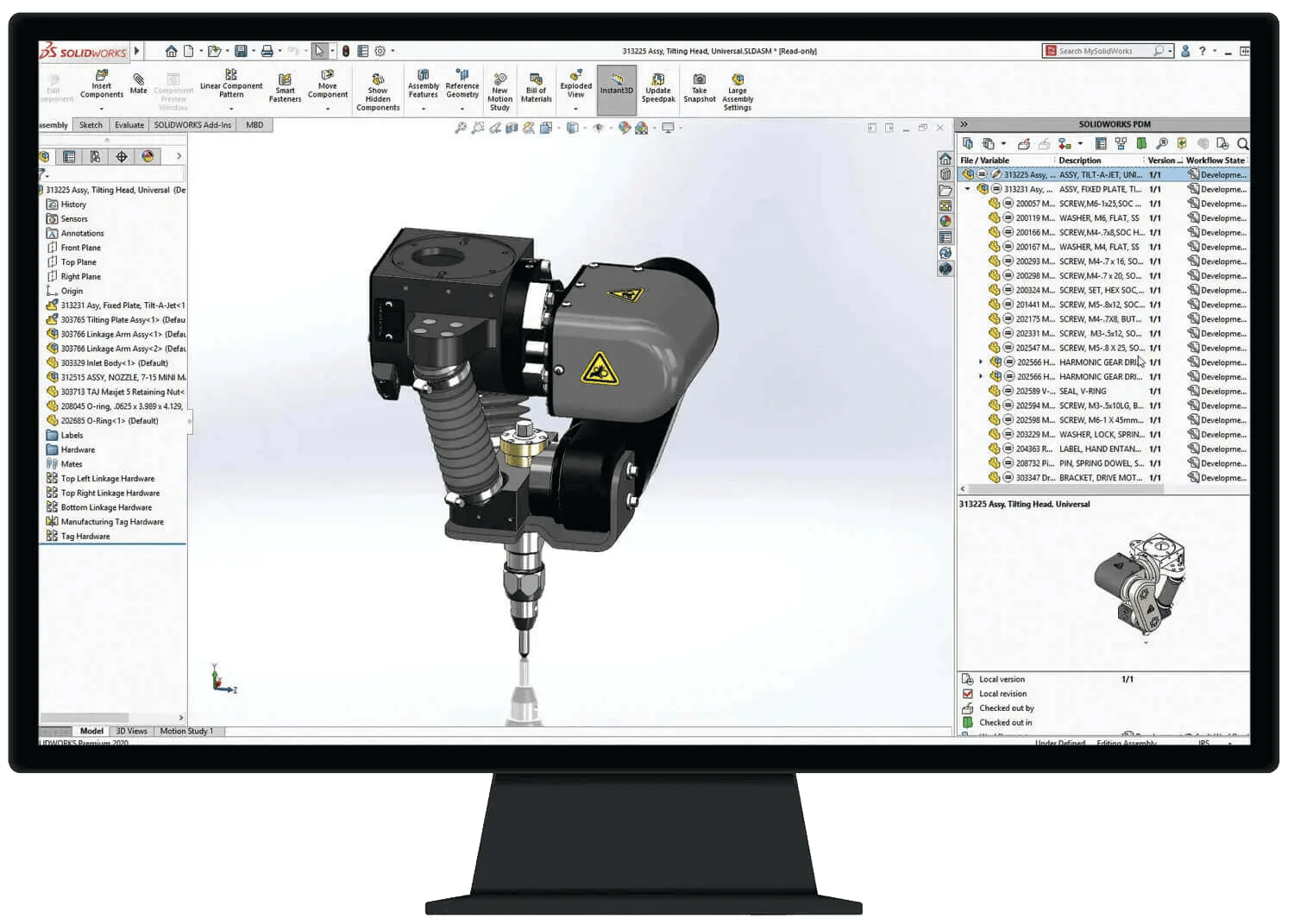
Task: Expand Linear Component Pattern dropdown arrow
Action: click(x=231, y=109)
